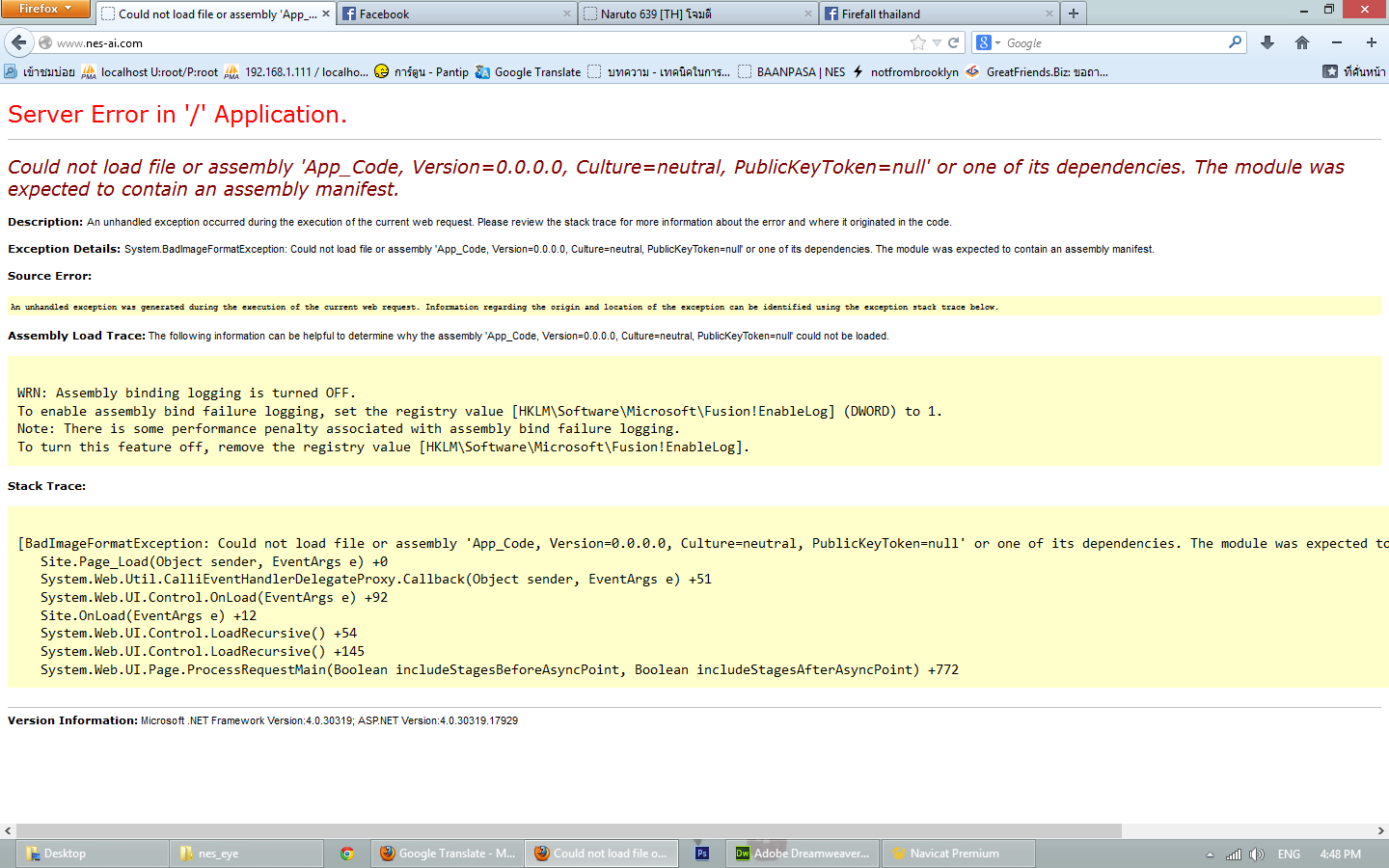Switch to the Navicat Premium taskbar window
The height and width of the screenshot is (868, 1389).
click(x=958, y=854)
